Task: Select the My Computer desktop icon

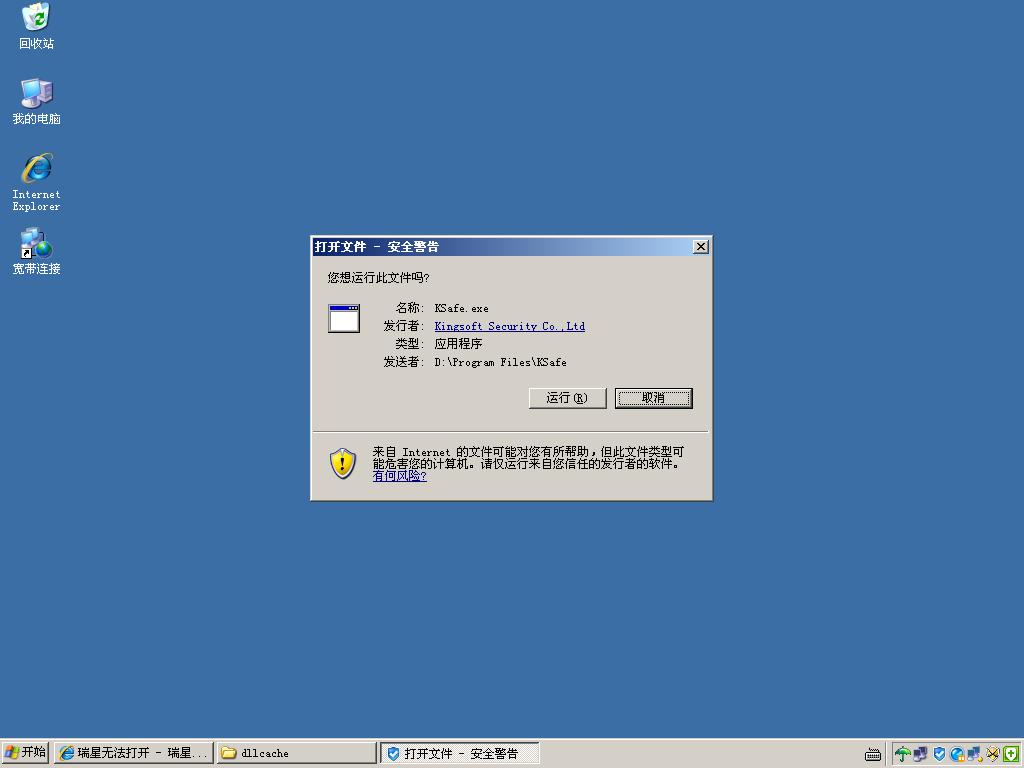Action: [36, 101]
